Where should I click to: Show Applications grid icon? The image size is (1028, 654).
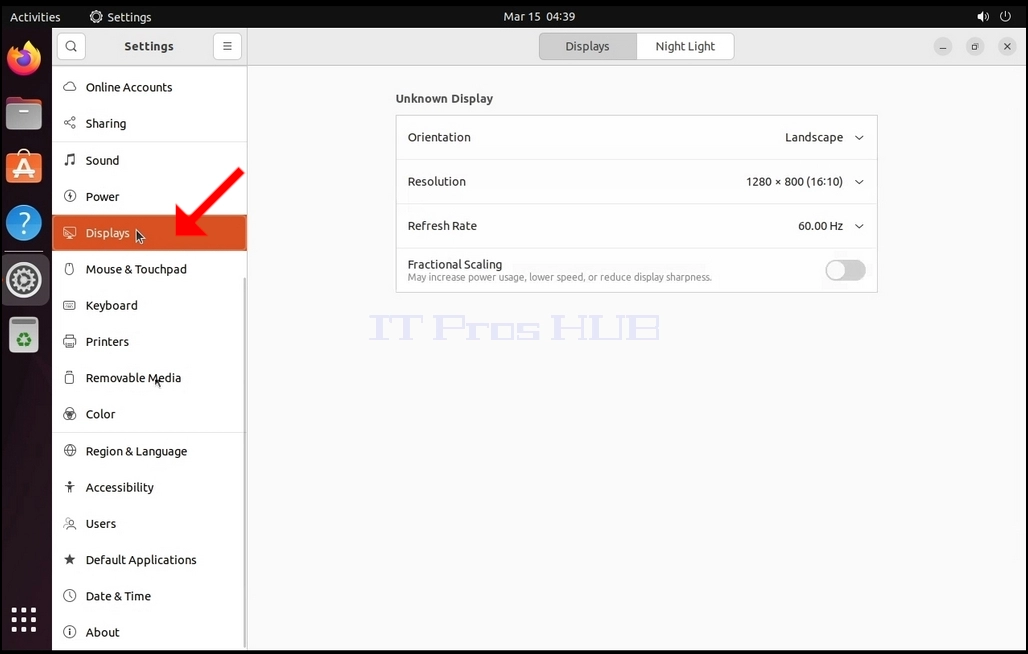coord(24,619)
